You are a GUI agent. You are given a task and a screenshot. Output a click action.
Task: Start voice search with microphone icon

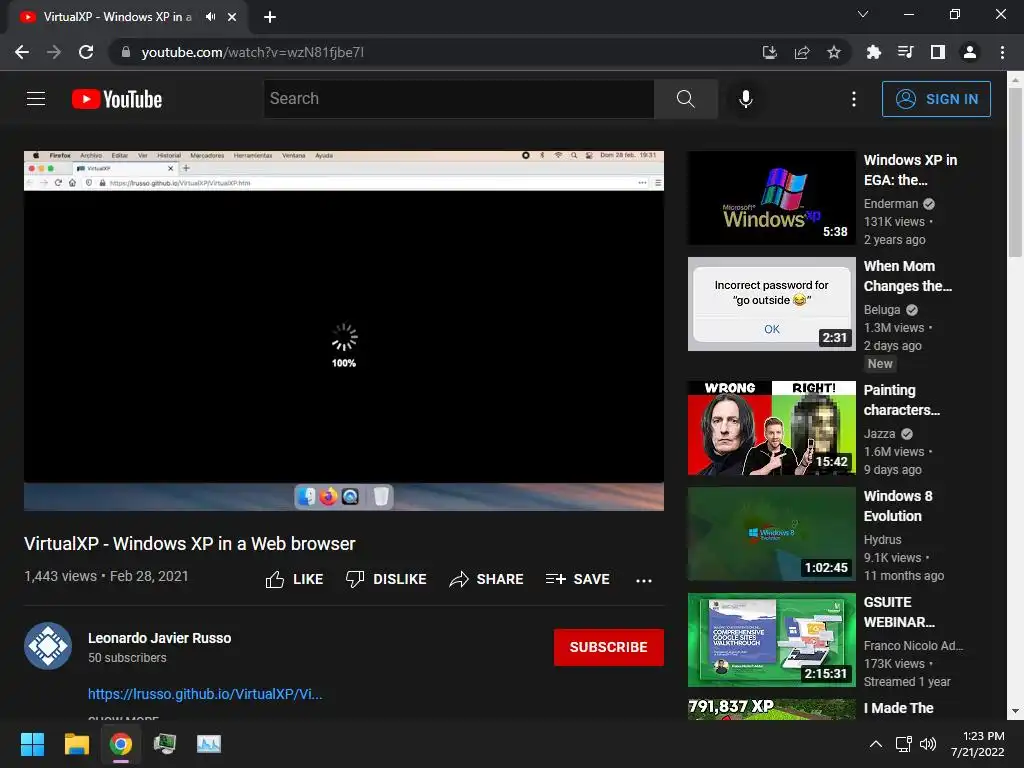point(745,99)
